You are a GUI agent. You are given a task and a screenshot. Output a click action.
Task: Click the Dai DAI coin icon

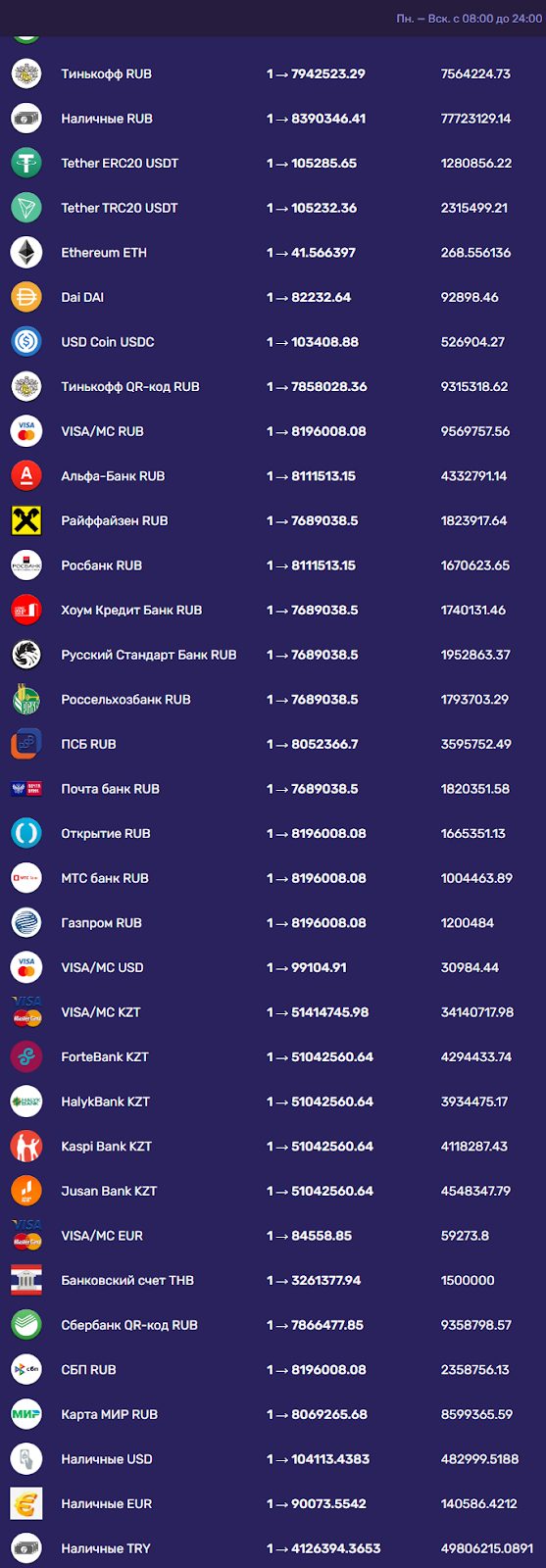[x=26, y=297]
